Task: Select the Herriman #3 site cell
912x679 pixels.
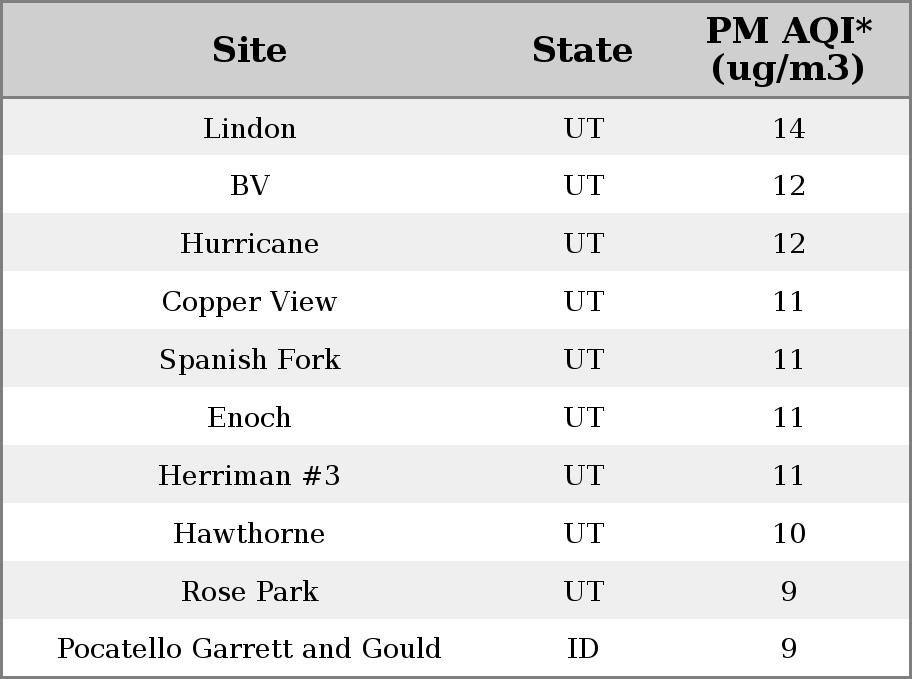Action: coord(250,475)
